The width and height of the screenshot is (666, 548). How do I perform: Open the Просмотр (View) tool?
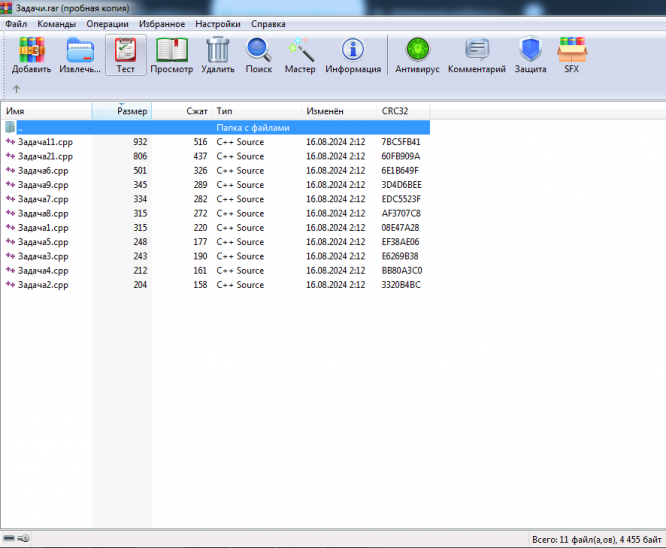(171, 55)
